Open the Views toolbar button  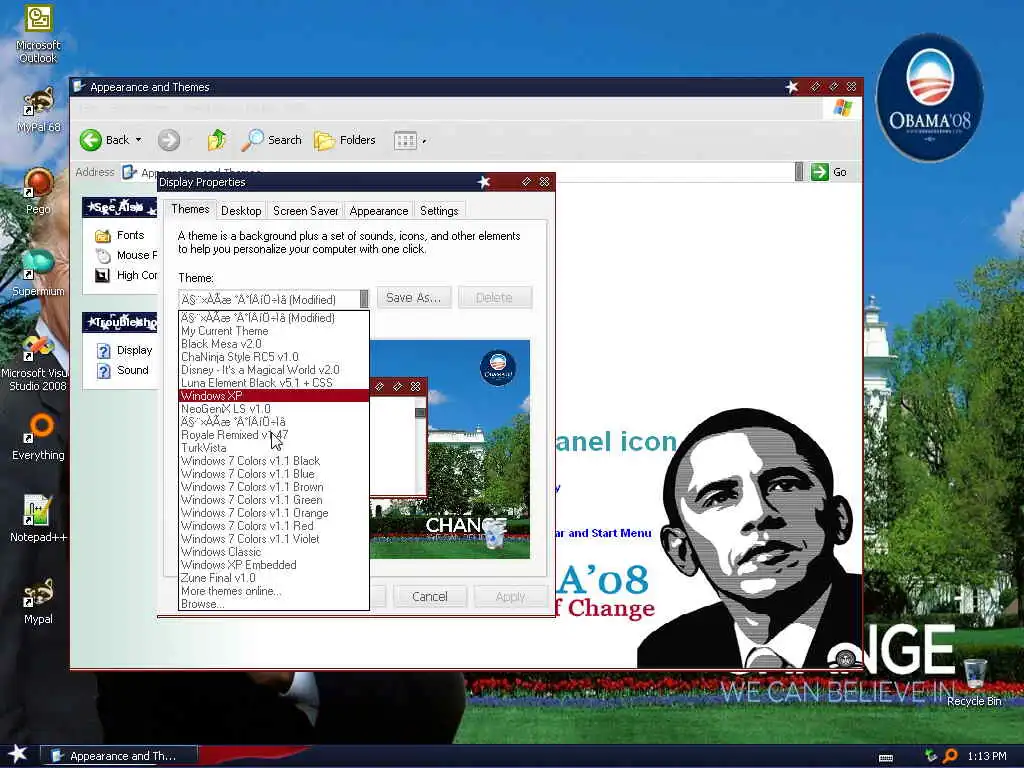coord(405,140)
